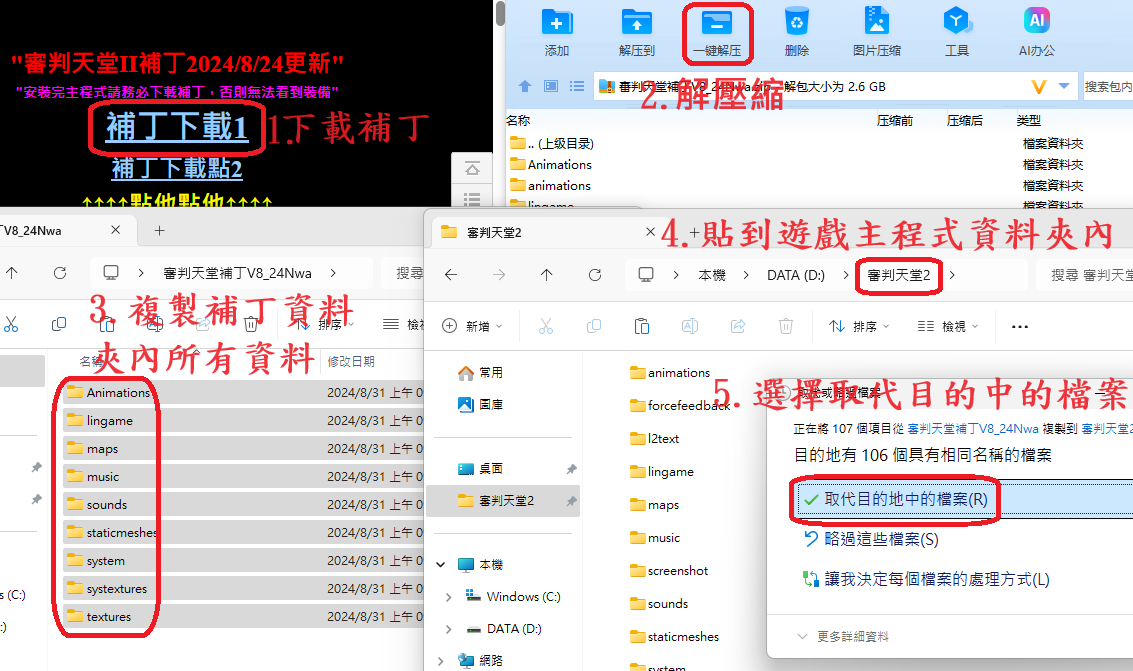Close the V8_24Nwa explorer tab

pyautogui.click(x=116, y=230)
